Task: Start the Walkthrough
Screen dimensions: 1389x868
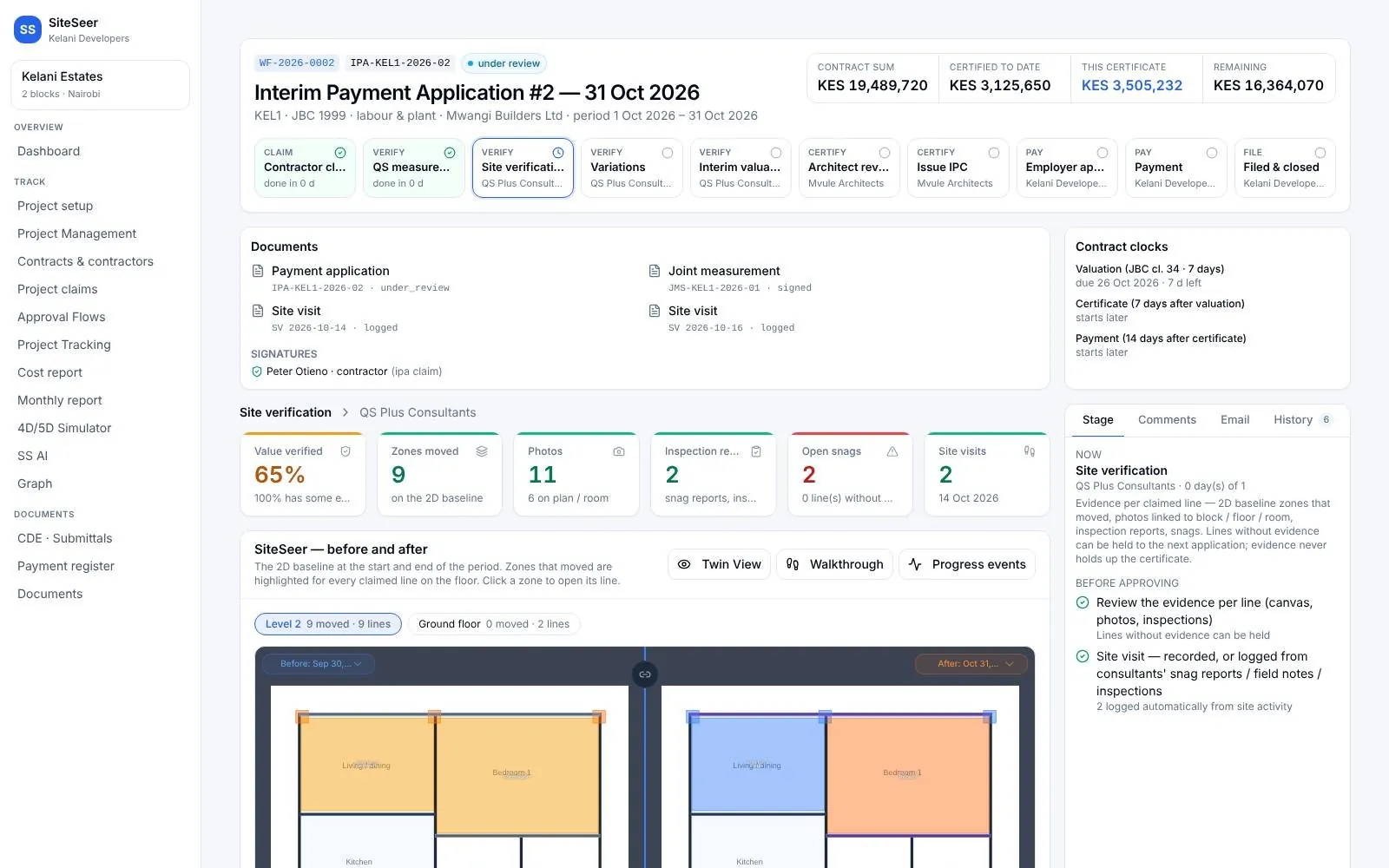Action: tap(834, 564)
